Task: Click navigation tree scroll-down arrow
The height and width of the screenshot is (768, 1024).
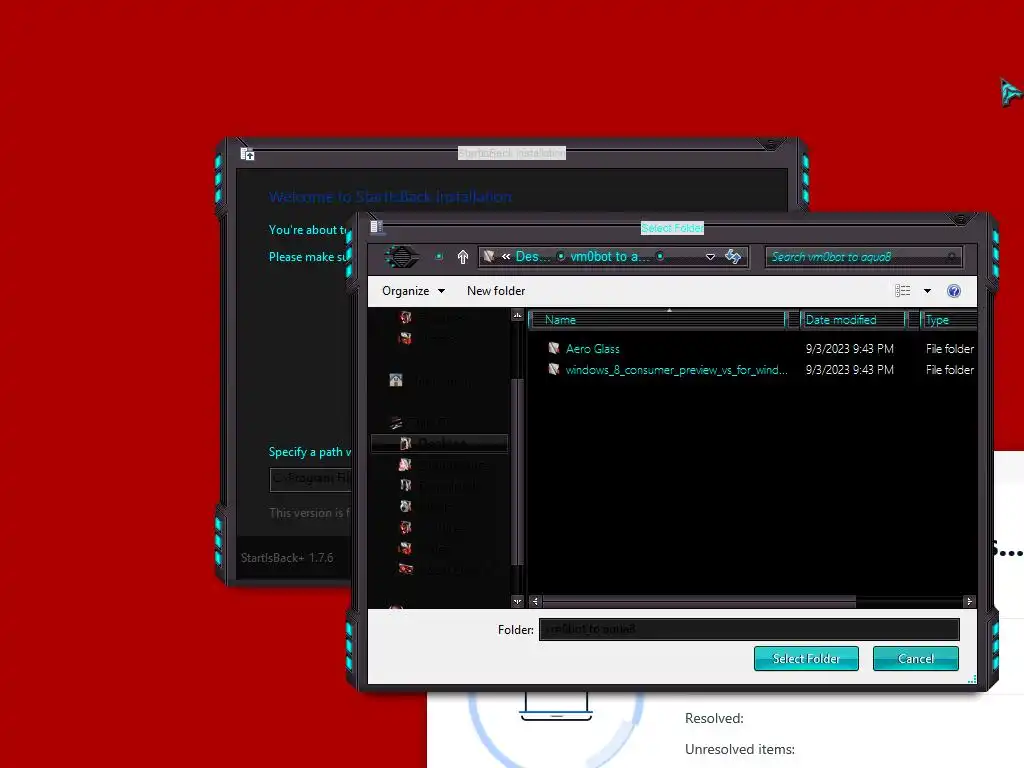Action: tap(517, 601)
